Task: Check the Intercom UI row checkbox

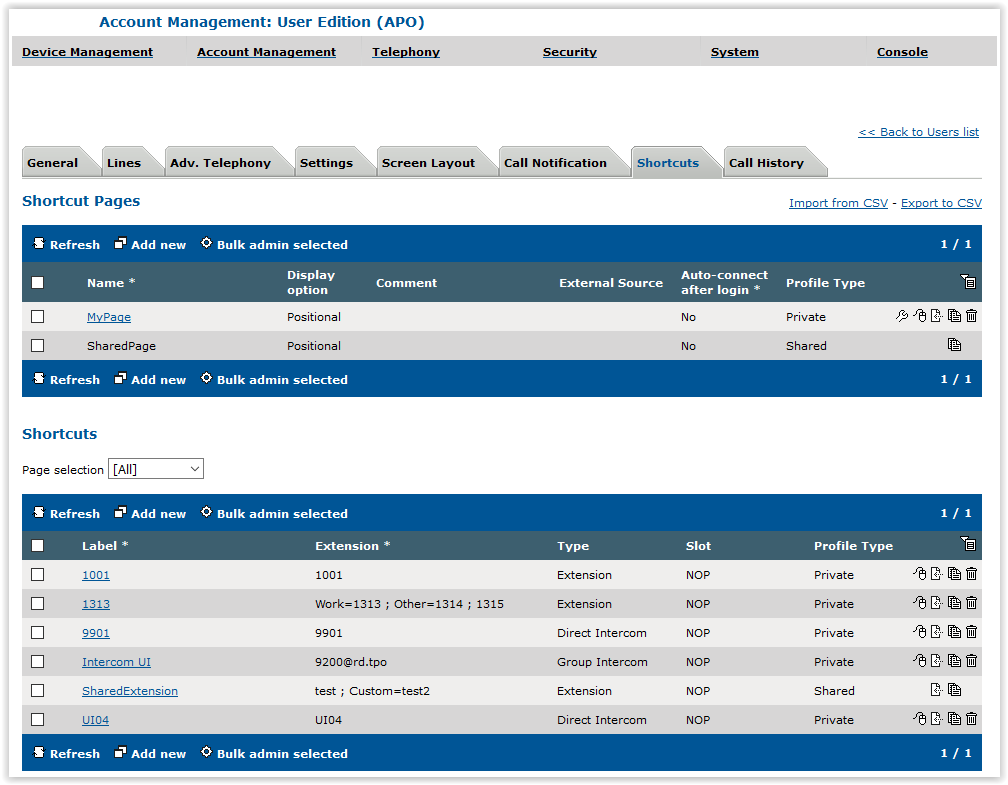Action: point(38,661)
